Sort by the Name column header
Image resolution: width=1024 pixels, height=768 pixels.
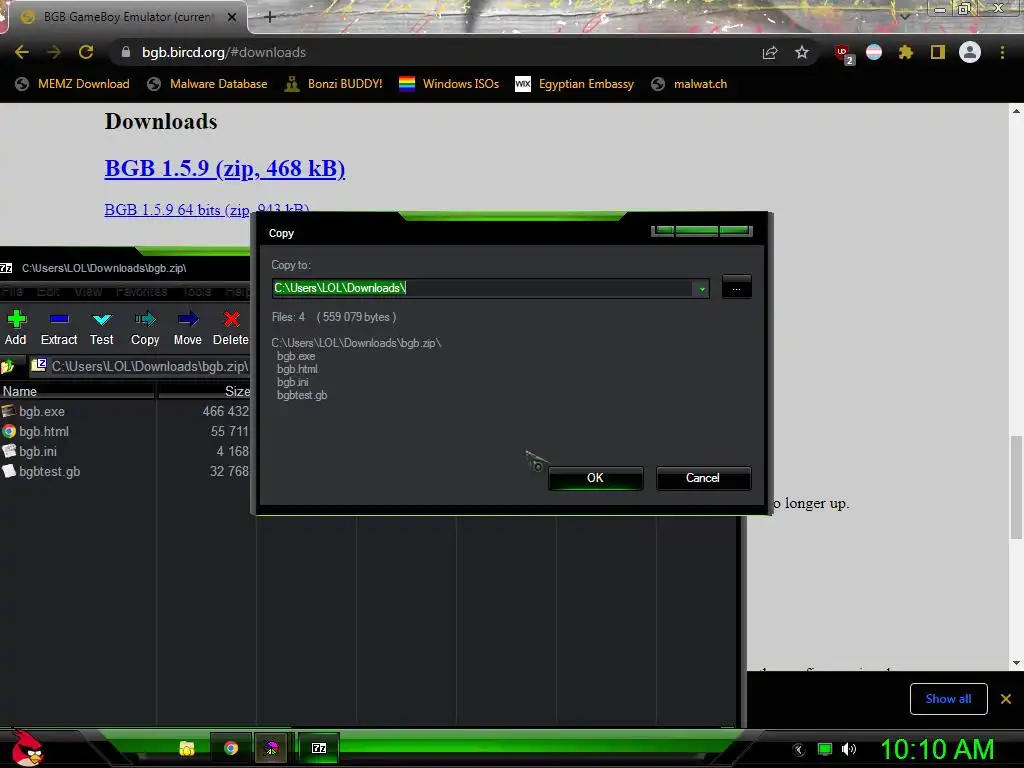point(77,391)
